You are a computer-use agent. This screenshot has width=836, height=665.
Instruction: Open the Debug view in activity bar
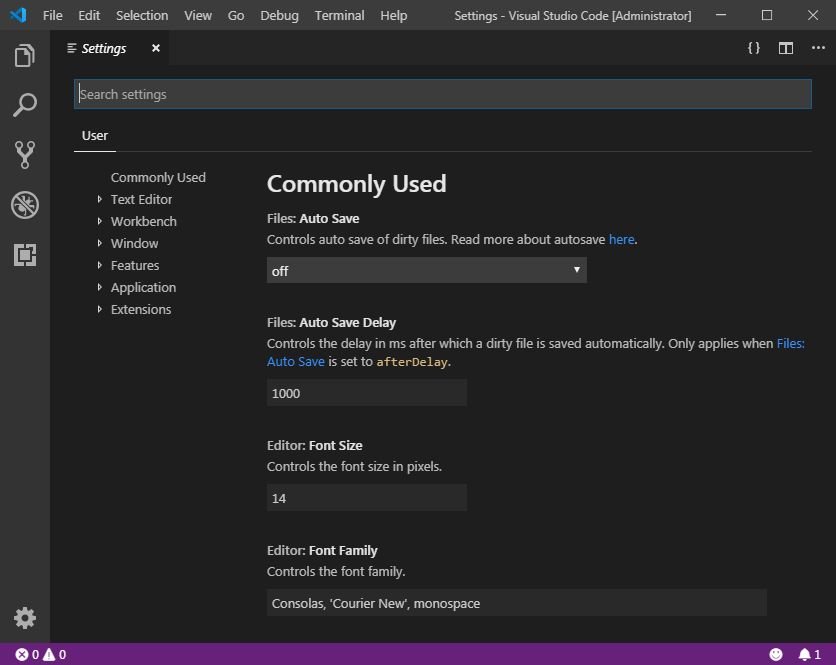click(x=25, y=205)
